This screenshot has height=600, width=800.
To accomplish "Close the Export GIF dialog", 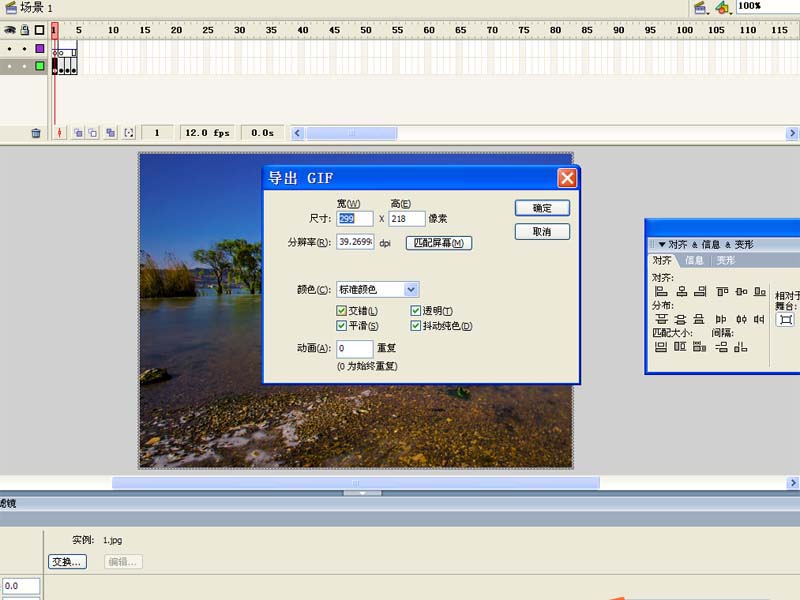I will [567, 178].
